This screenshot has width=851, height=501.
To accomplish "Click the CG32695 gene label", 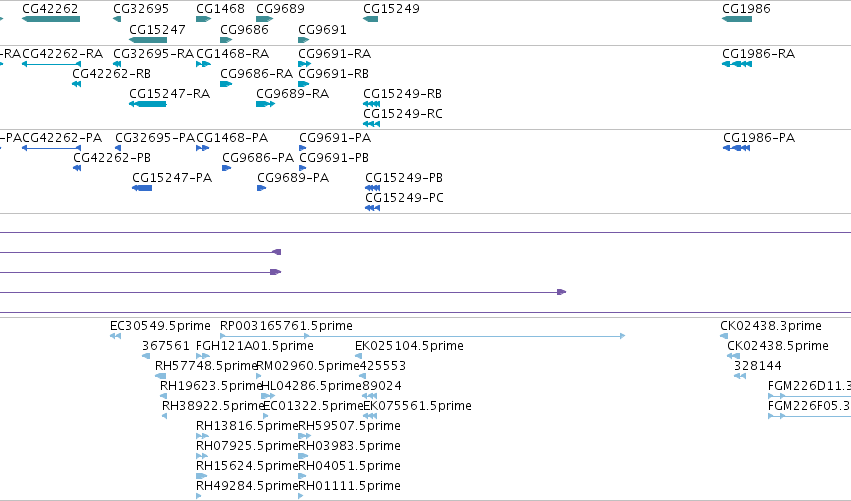I will point(141,9).
